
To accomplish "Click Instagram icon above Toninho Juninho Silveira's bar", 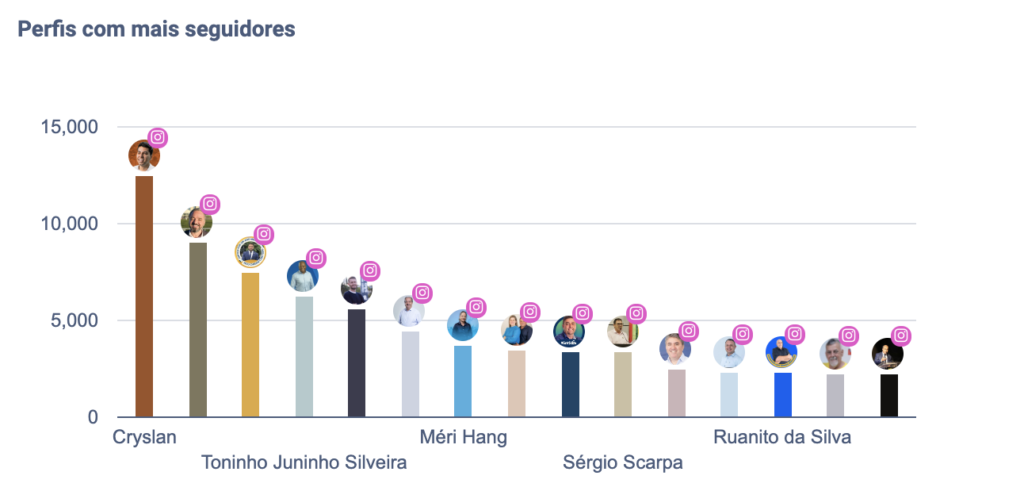I will (317, 259).
